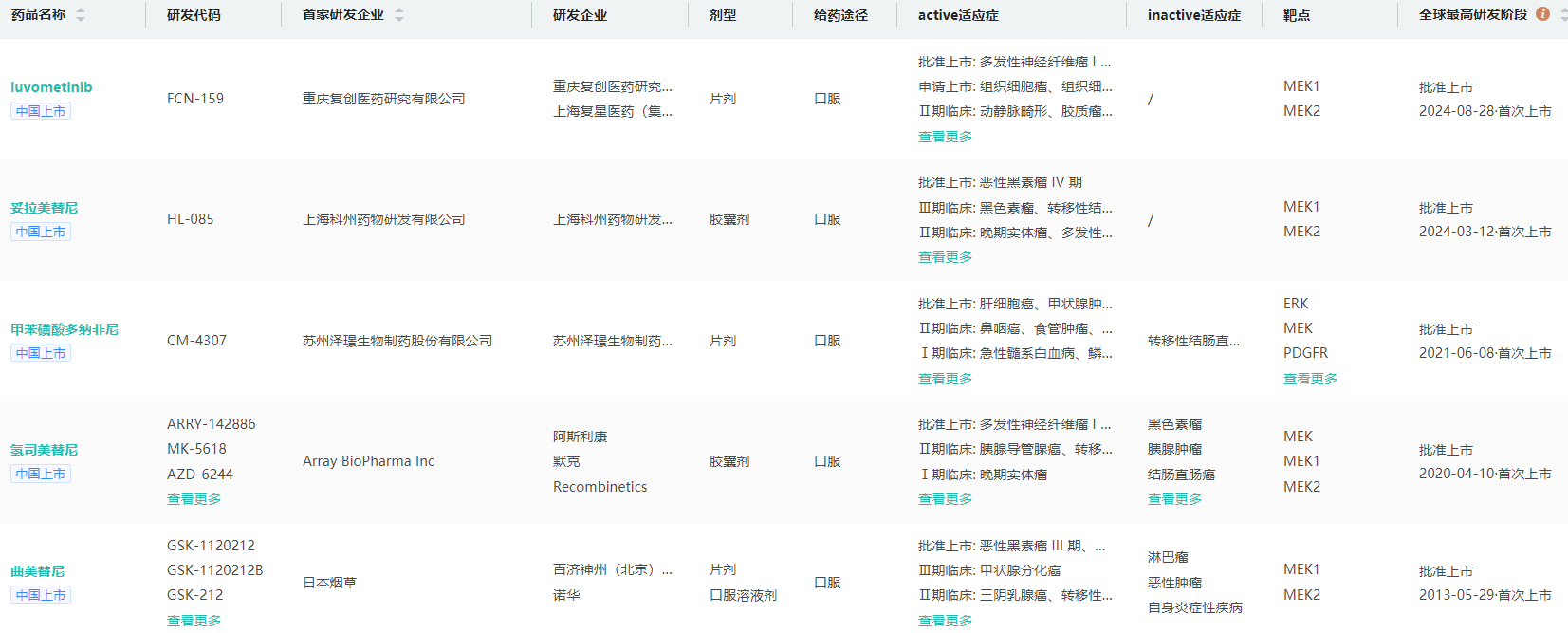Expand 查看更多 under PDGFR targets

coord(1310,379)
